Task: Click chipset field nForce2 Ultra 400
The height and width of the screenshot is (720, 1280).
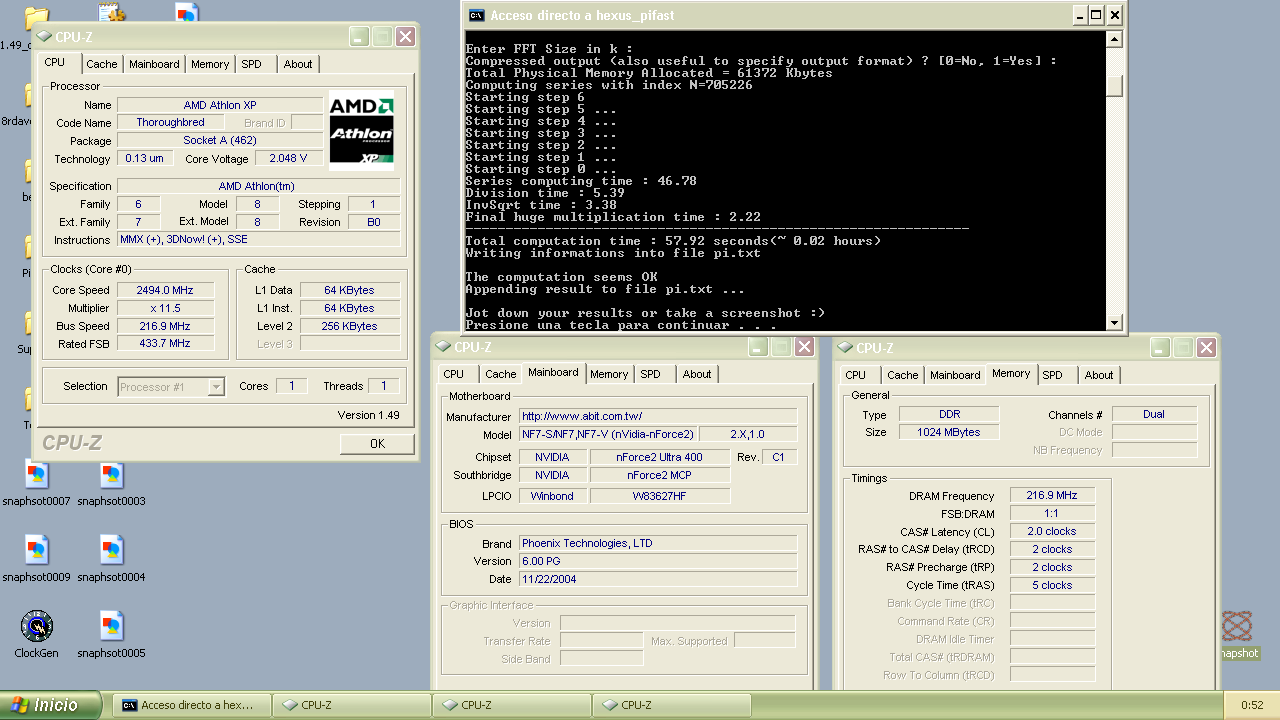Action: click(x=660, y=457)
